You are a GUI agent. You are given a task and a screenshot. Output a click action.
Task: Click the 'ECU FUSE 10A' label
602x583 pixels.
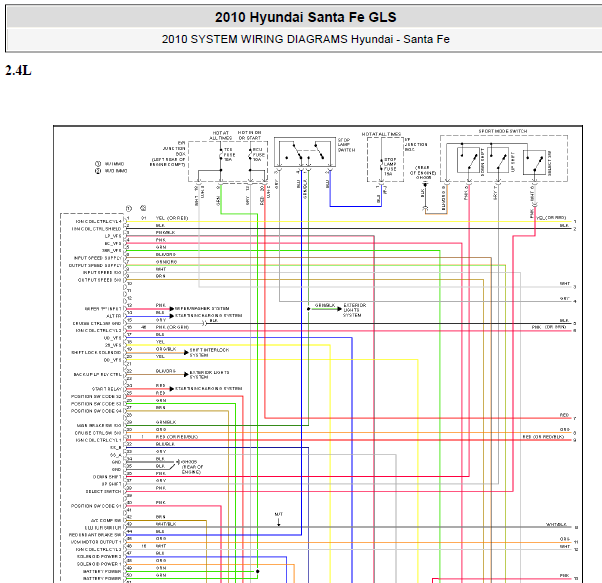pyautogui.click(x=258, y=154)
